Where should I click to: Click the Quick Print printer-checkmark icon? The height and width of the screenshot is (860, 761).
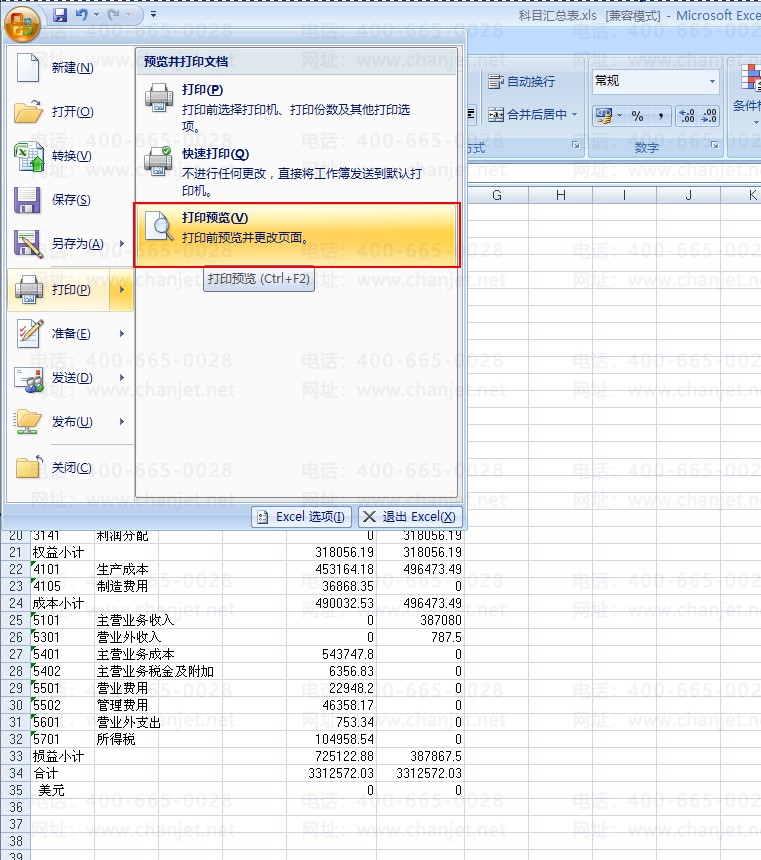pos(159,161)
